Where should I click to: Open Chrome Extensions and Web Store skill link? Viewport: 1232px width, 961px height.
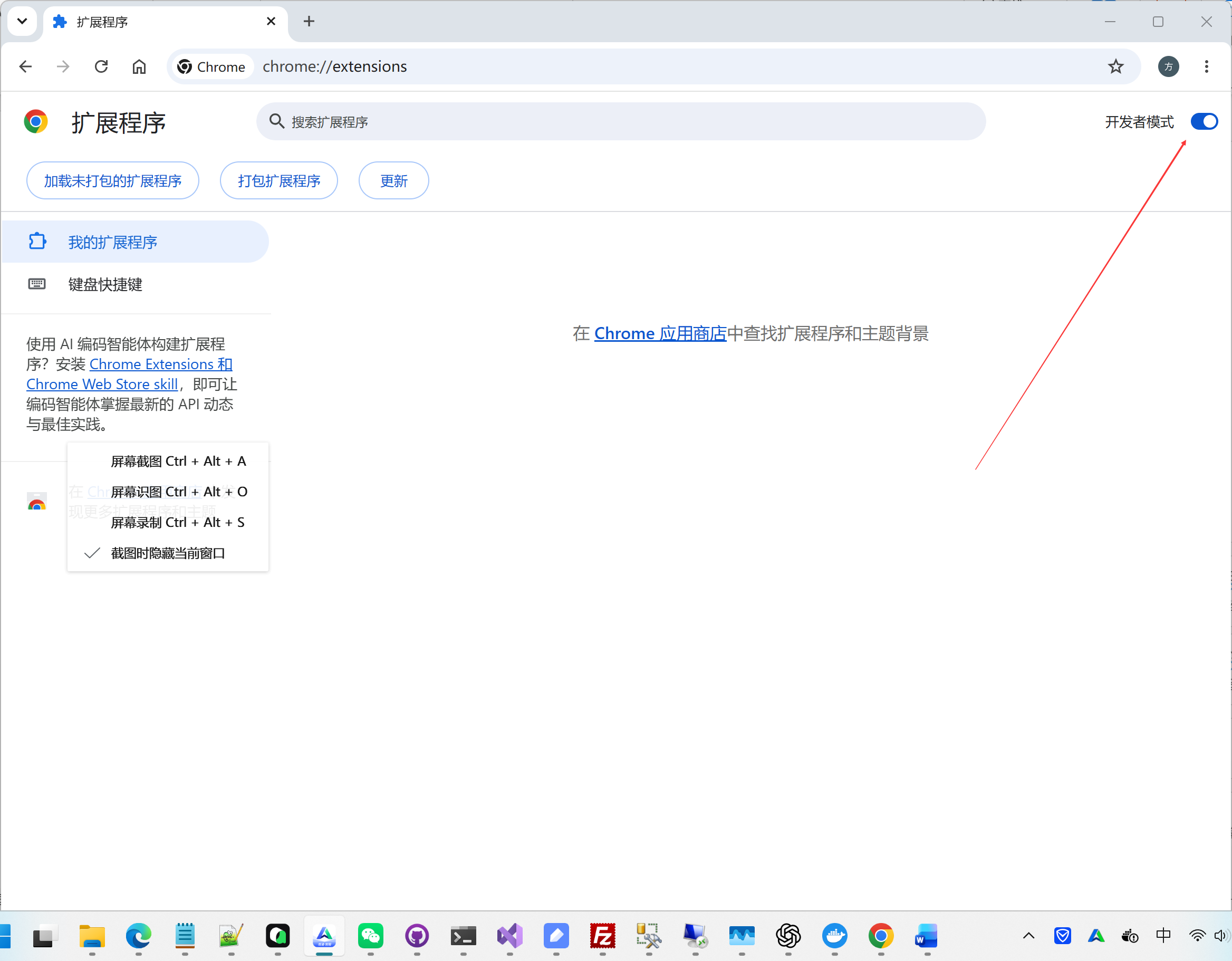point(129,374)
